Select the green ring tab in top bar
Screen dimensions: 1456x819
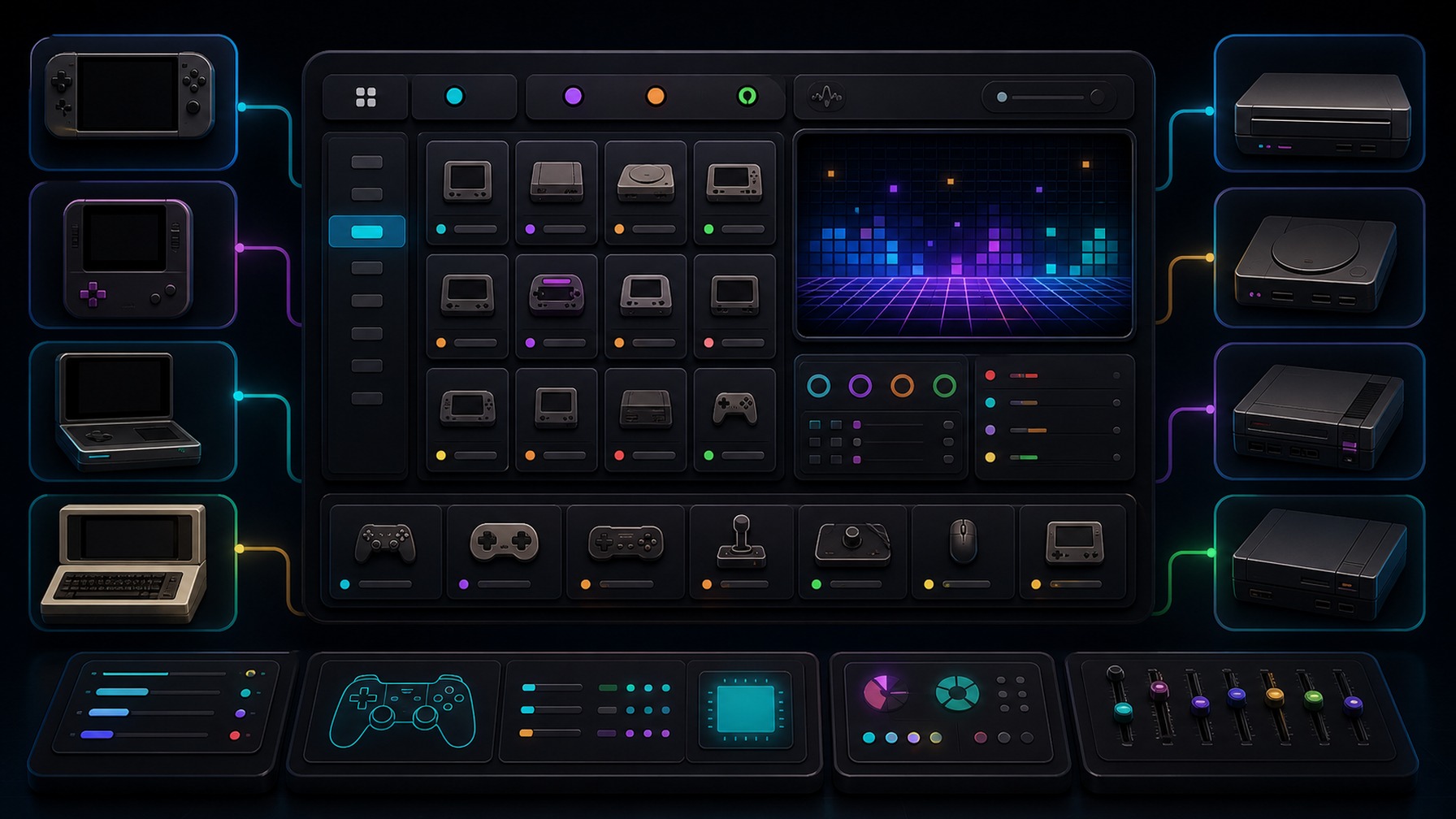(x=747, y=97)
